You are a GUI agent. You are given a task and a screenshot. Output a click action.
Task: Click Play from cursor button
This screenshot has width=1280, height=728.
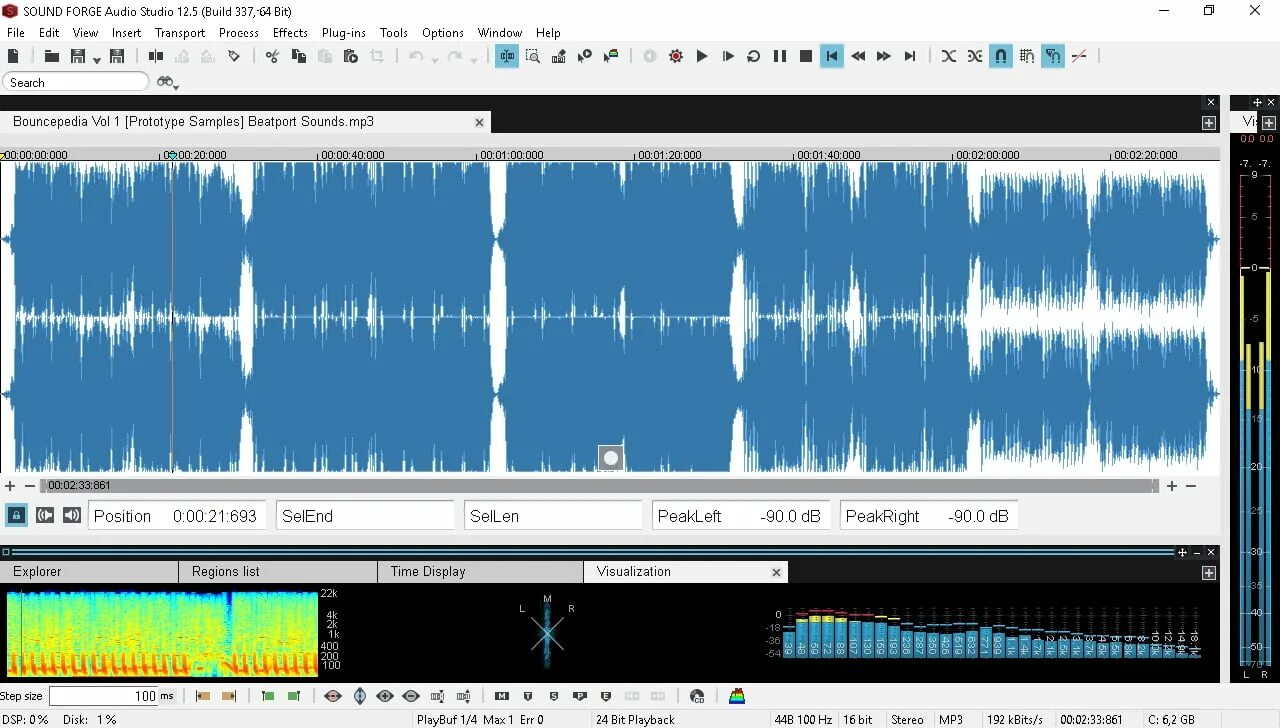pyautogui.click(x=728, y=57)
